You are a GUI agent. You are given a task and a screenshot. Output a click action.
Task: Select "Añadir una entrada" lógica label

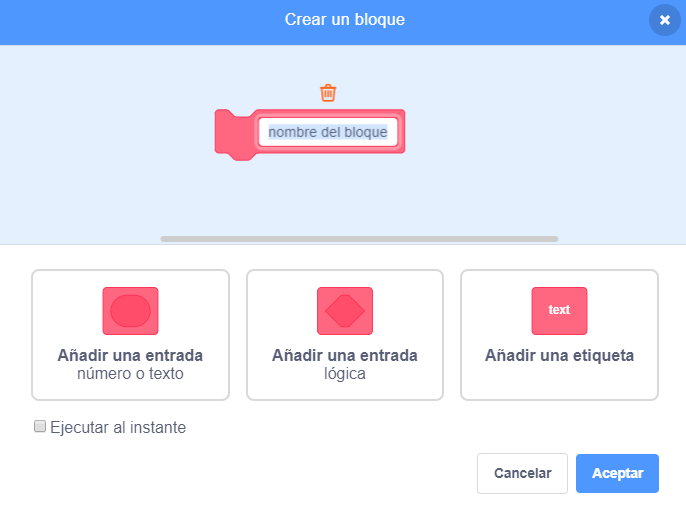(345, 355)
